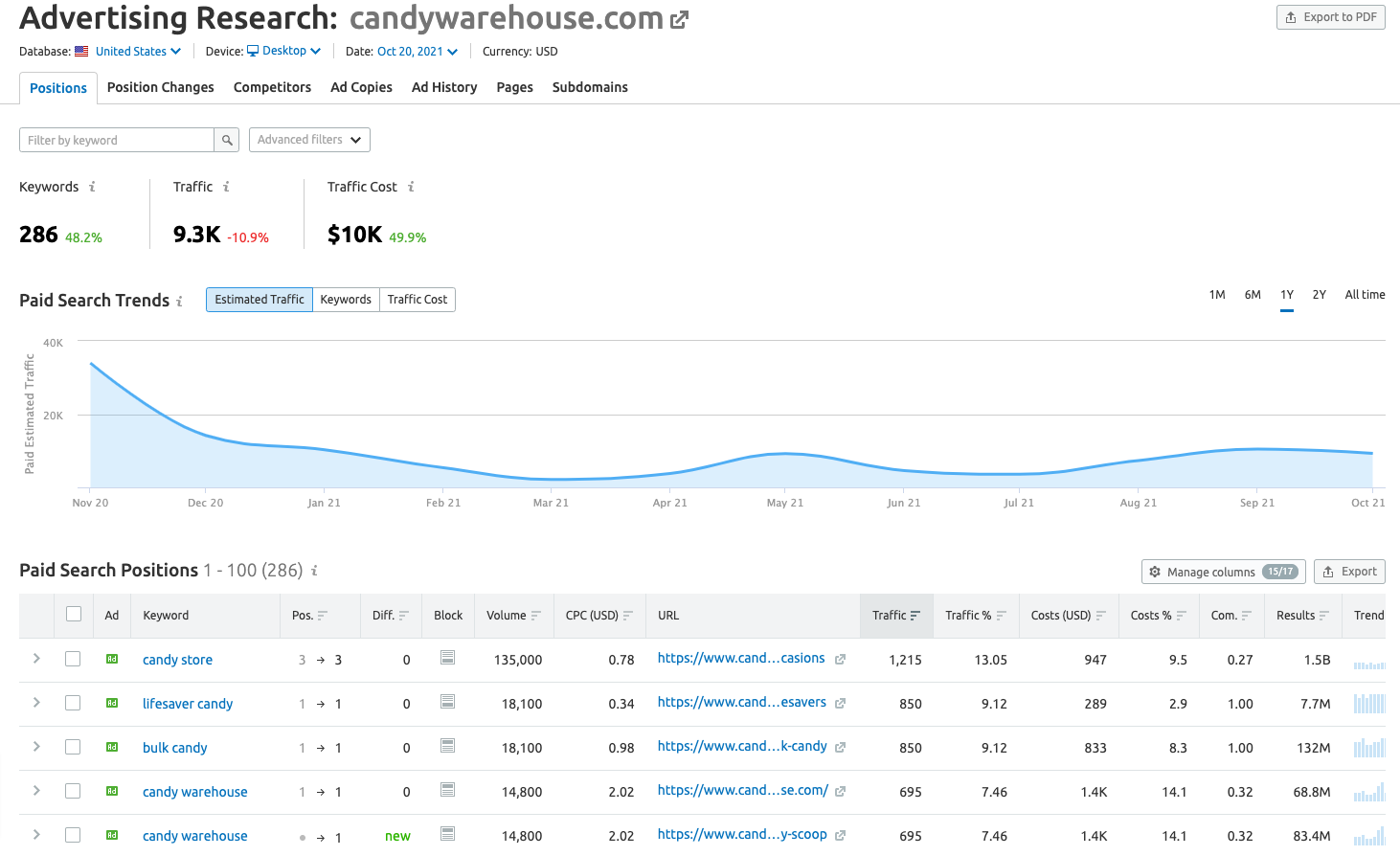Open the bulk candy URL link
Viewport: 1400px width, 856px height.
click(742, 746)
